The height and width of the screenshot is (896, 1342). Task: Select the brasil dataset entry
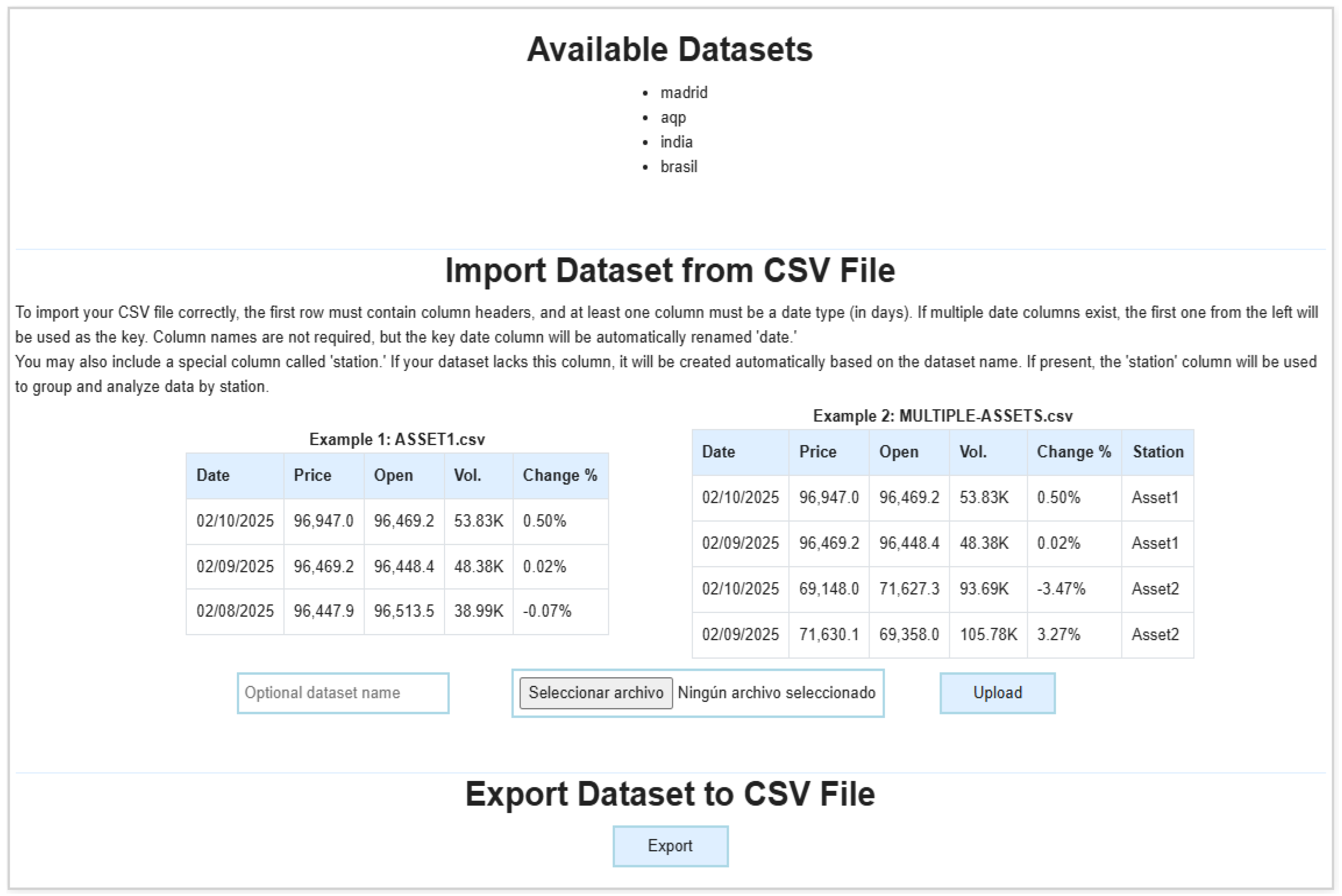coord(679,166)
